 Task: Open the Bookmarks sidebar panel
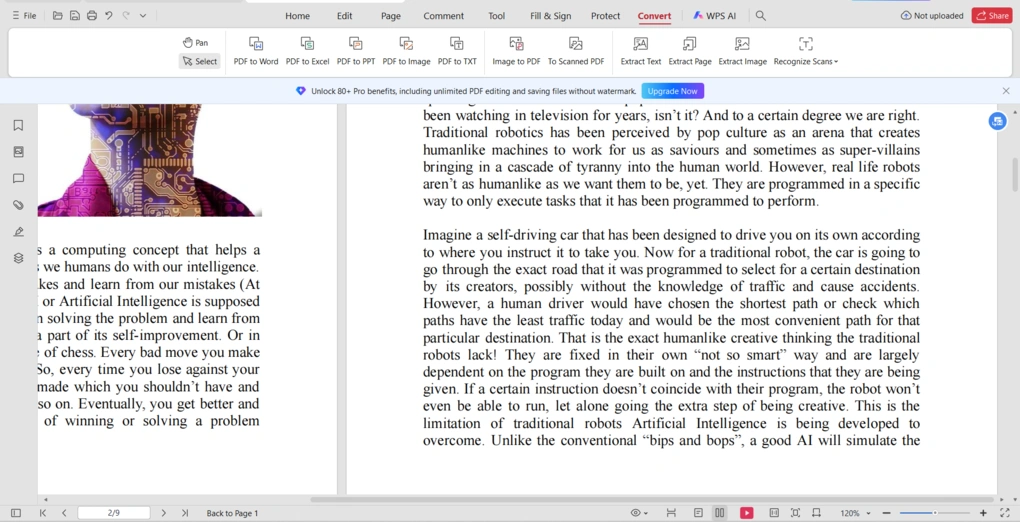click(18, 125)
